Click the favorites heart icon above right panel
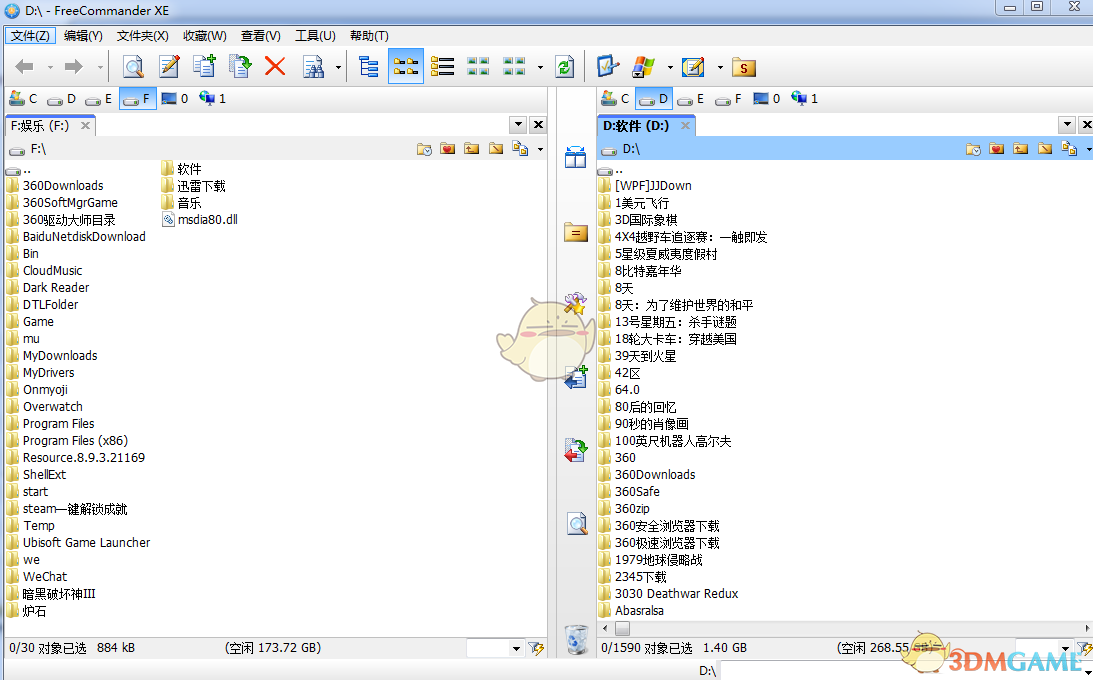The width and height of the screenshot is (1093, 680). [x=996, y=148]
